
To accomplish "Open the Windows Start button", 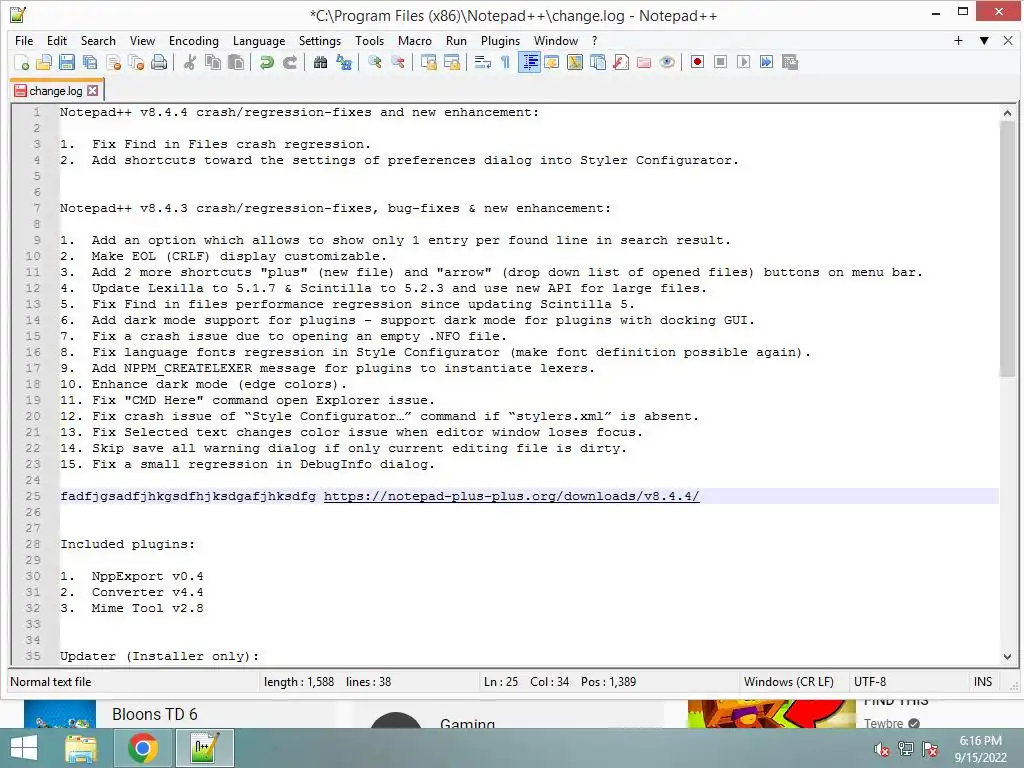I will [24, 748].
